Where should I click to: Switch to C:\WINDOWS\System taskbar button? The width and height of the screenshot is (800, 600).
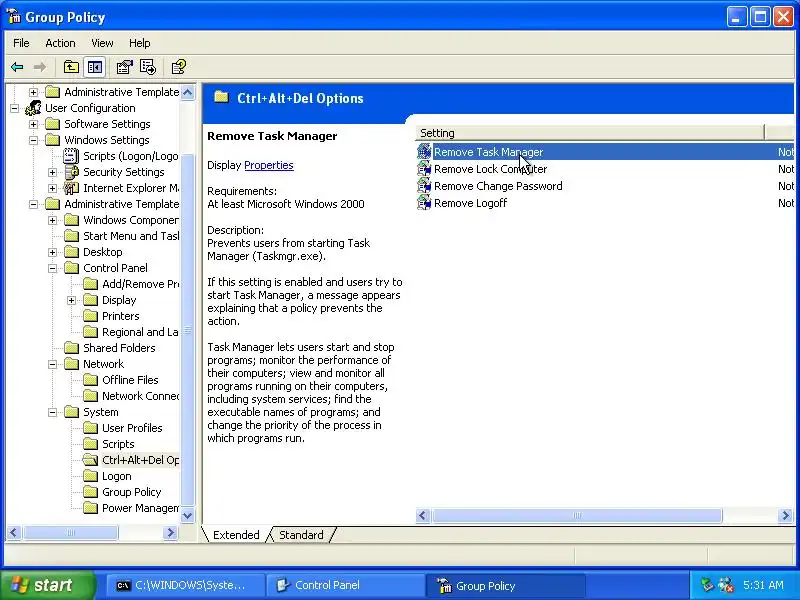coord(185,585)
